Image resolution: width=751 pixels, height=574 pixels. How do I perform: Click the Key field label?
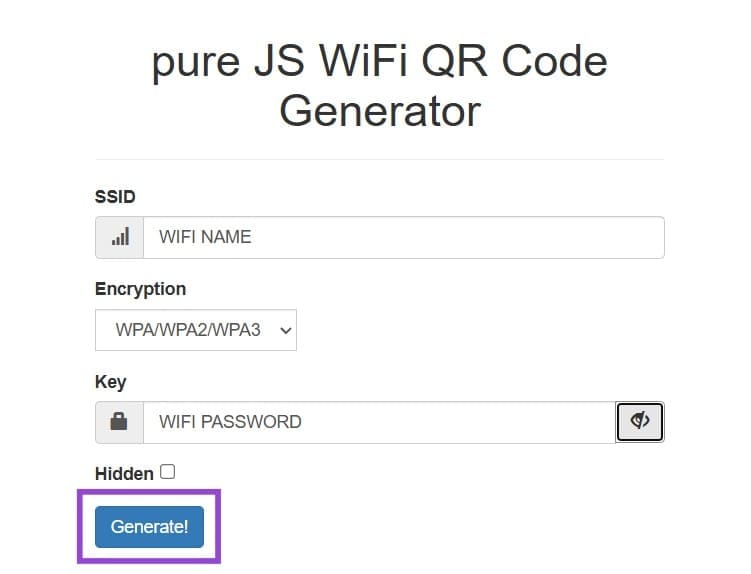pyautogui.click(x=110, y=382)
